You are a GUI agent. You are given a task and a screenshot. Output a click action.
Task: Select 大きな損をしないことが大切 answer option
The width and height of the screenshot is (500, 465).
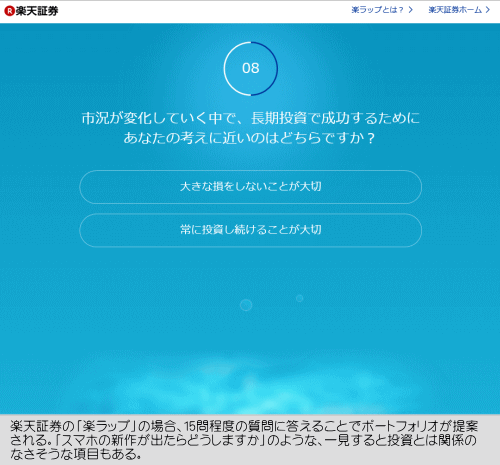pos(251,187)
